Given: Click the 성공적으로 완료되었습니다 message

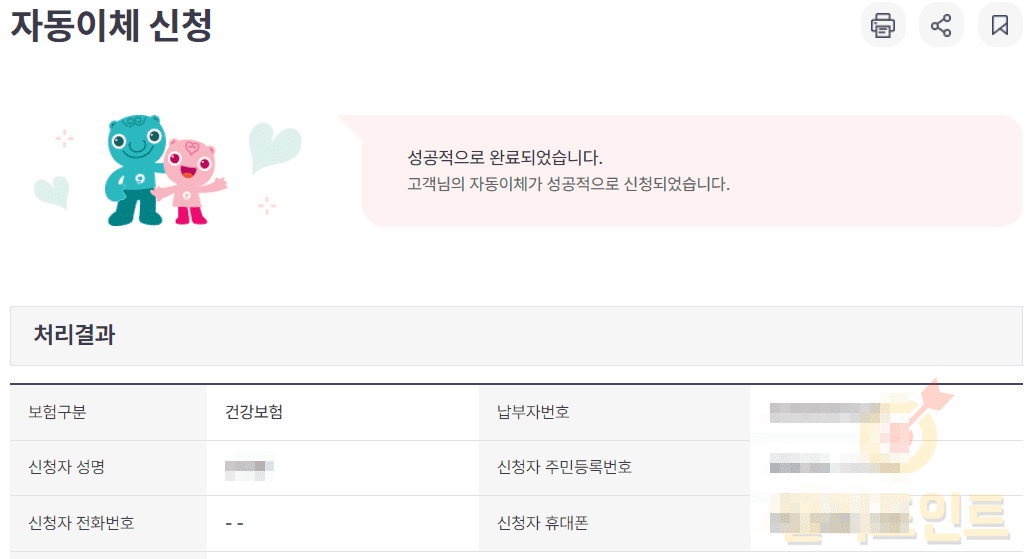Looking at the screenshot, I should coord(505,158).
